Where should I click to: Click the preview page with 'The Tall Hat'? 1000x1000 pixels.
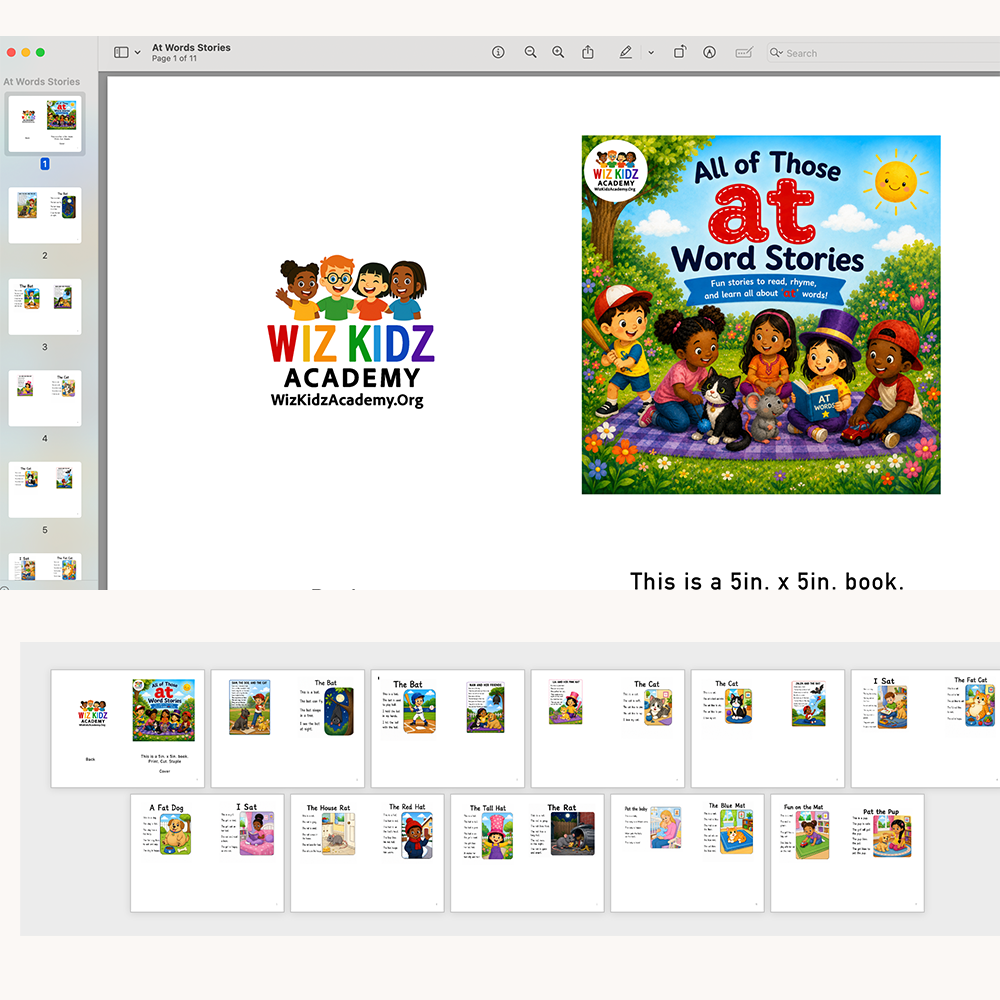[x=527, y=853]
